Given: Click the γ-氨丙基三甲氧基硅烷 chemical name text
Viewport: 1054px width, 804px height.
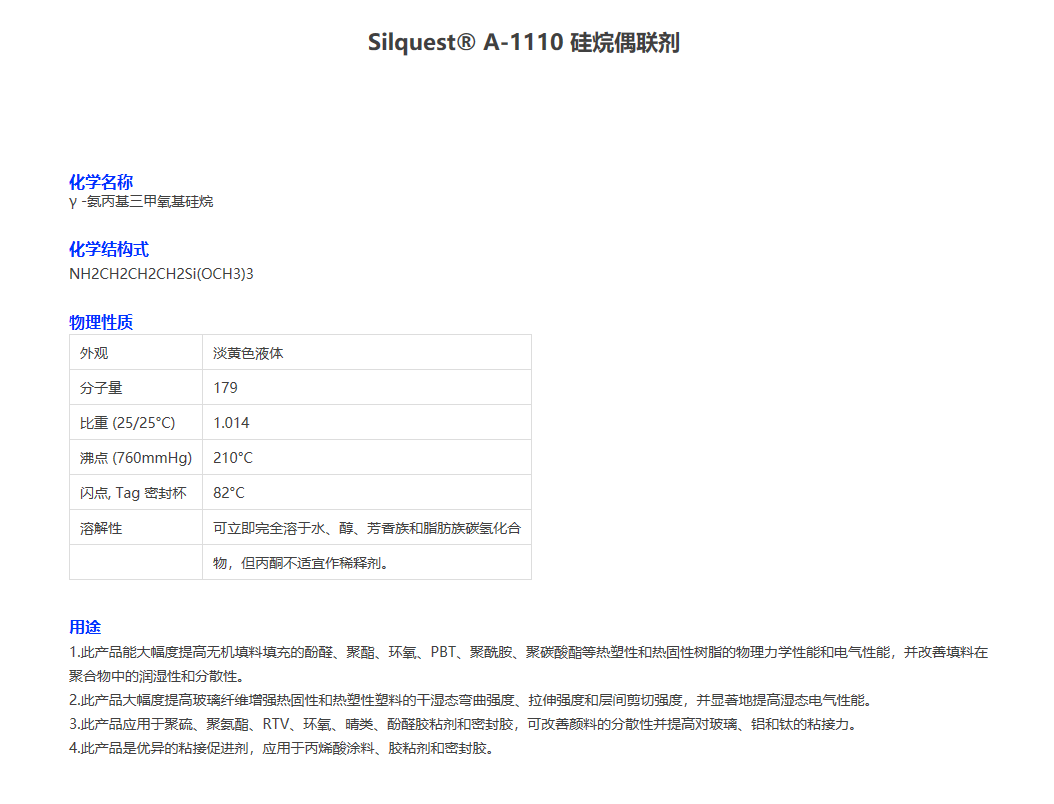Looking at the screenshot, I should click(x=141, y=202).
